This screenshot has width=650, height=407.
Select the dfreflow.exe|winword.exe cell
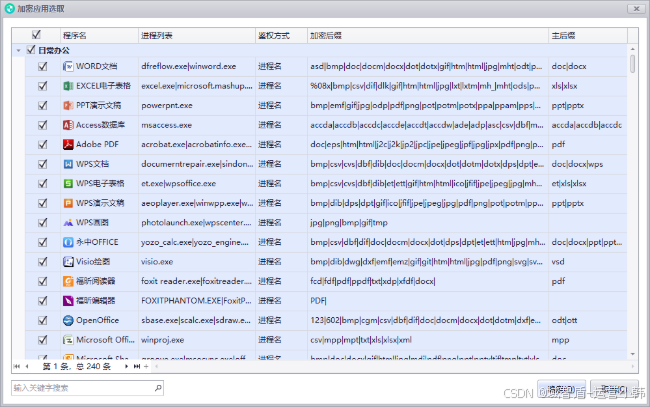(x=197, y=66)
